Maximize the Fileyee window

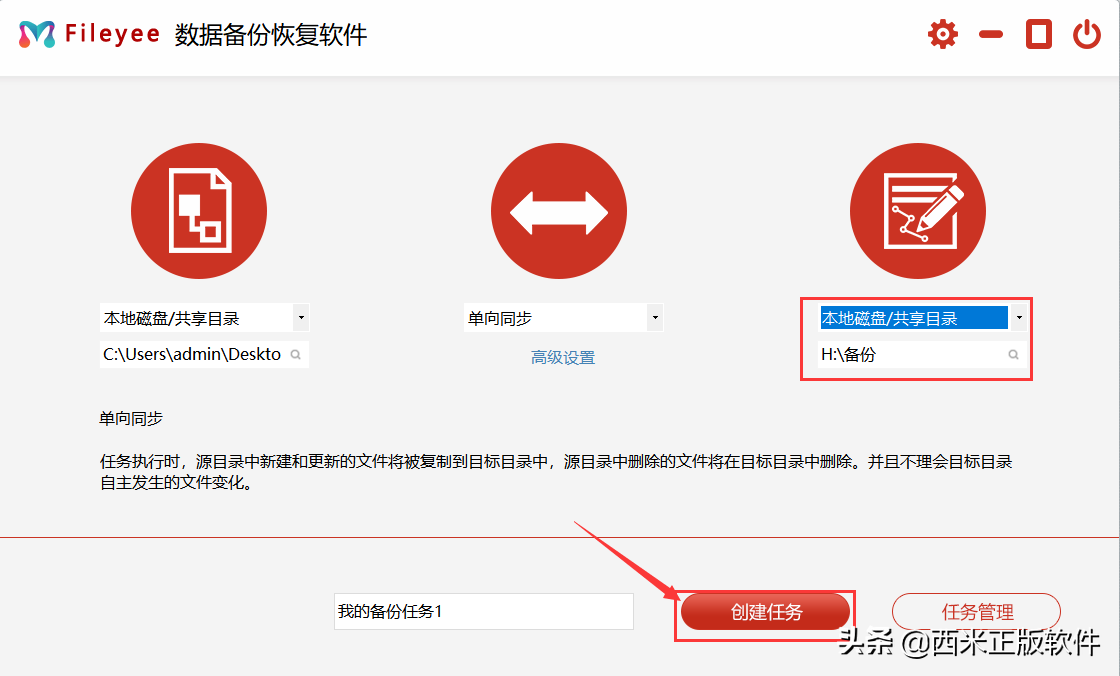1039,35
